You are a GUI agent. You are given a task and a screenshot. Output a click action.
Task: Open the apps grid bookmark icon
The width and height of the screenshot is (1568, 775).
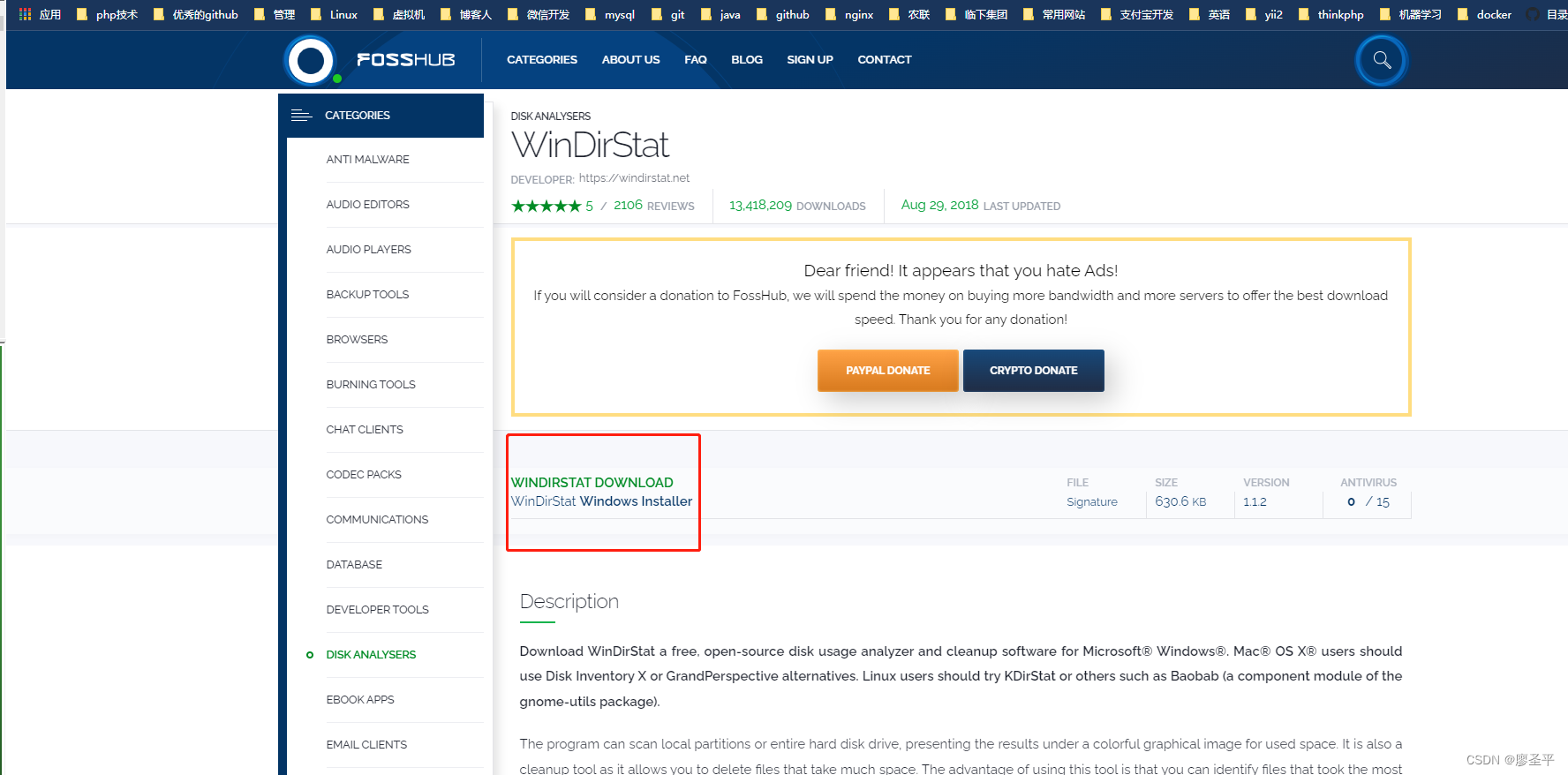pos(25,14)
